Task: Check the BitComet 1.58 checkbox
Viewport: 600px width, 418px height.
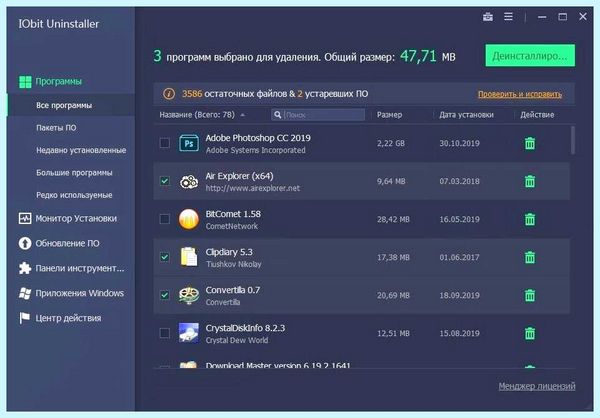Action: point(165,219)
